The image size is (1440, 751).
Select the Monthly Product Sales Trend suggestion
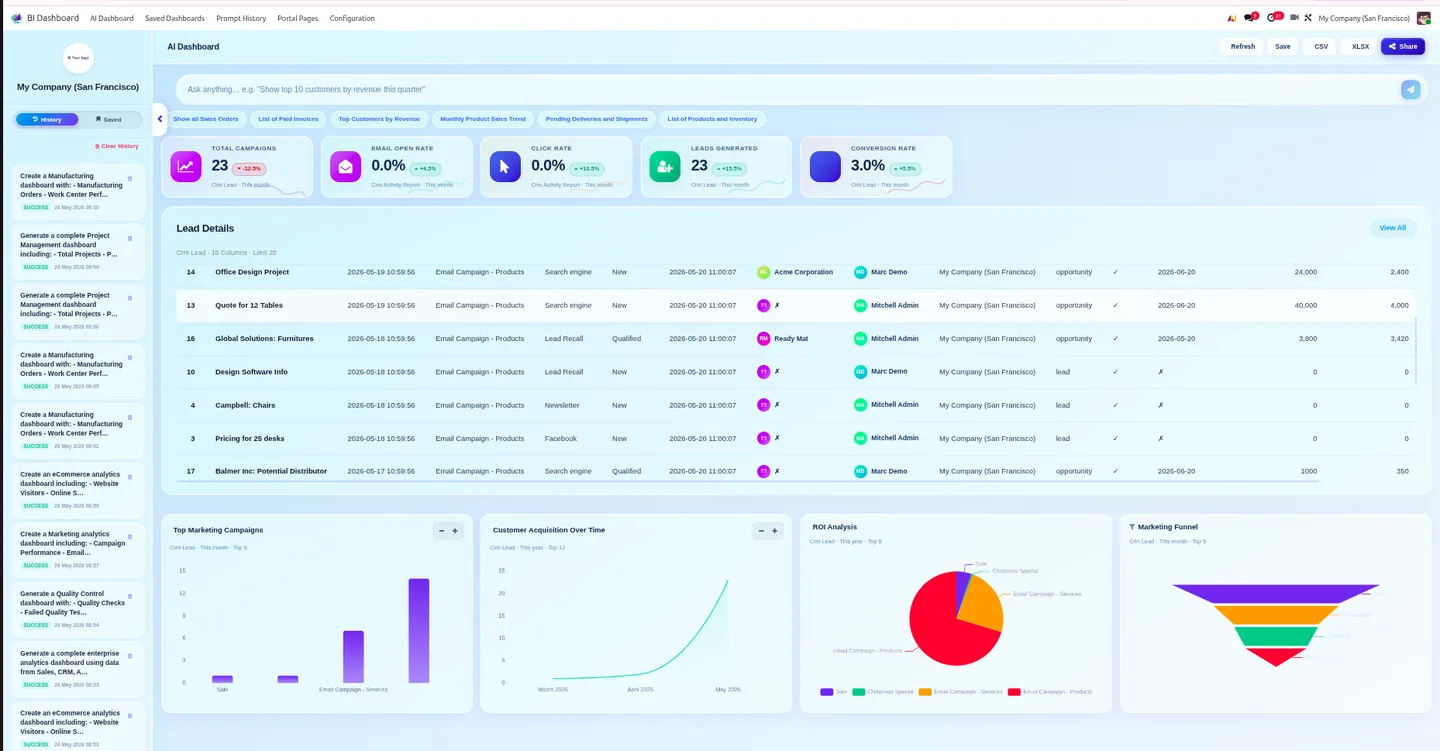click(x=483, y=119)
